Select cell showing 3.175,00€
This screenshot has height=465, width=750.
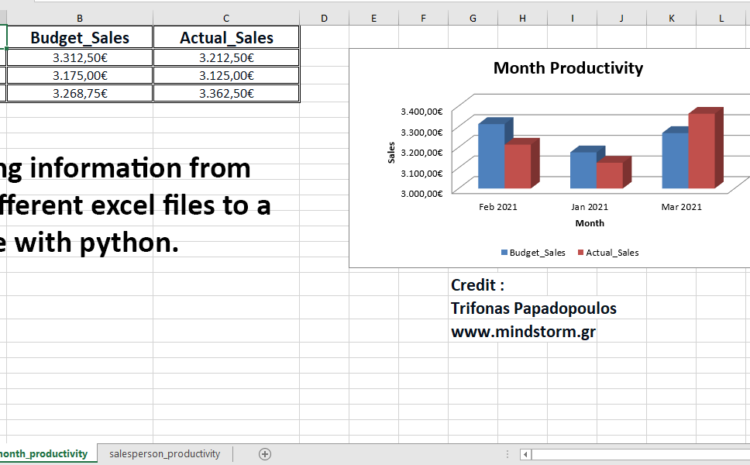point(80,76)
